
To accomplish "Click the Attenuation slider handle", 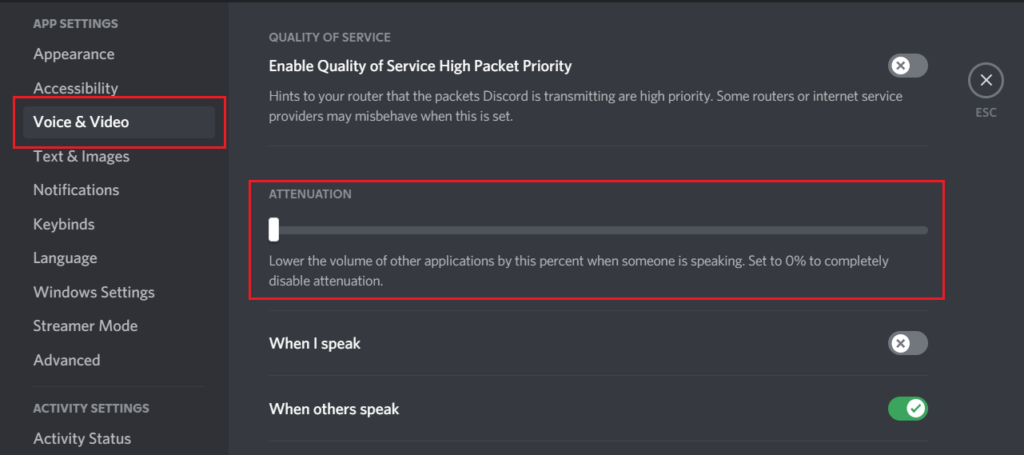I will 274,230.
